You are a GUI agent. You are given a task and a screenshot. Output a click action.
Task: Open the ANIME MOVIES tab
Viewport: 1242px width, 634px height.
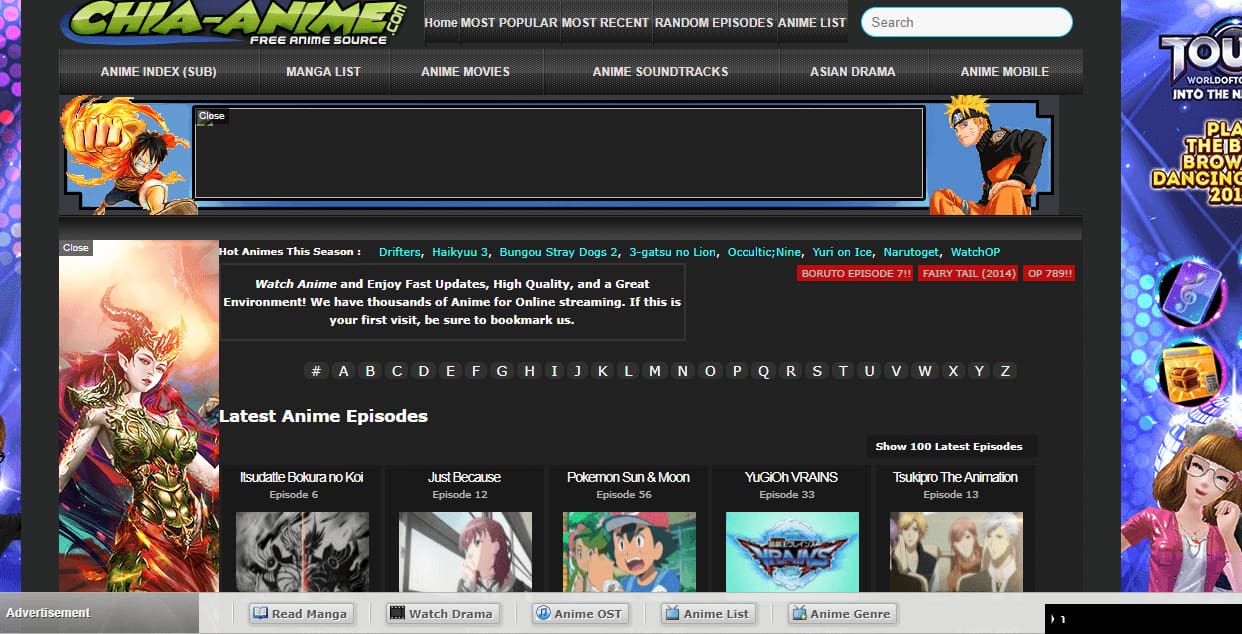465,72
